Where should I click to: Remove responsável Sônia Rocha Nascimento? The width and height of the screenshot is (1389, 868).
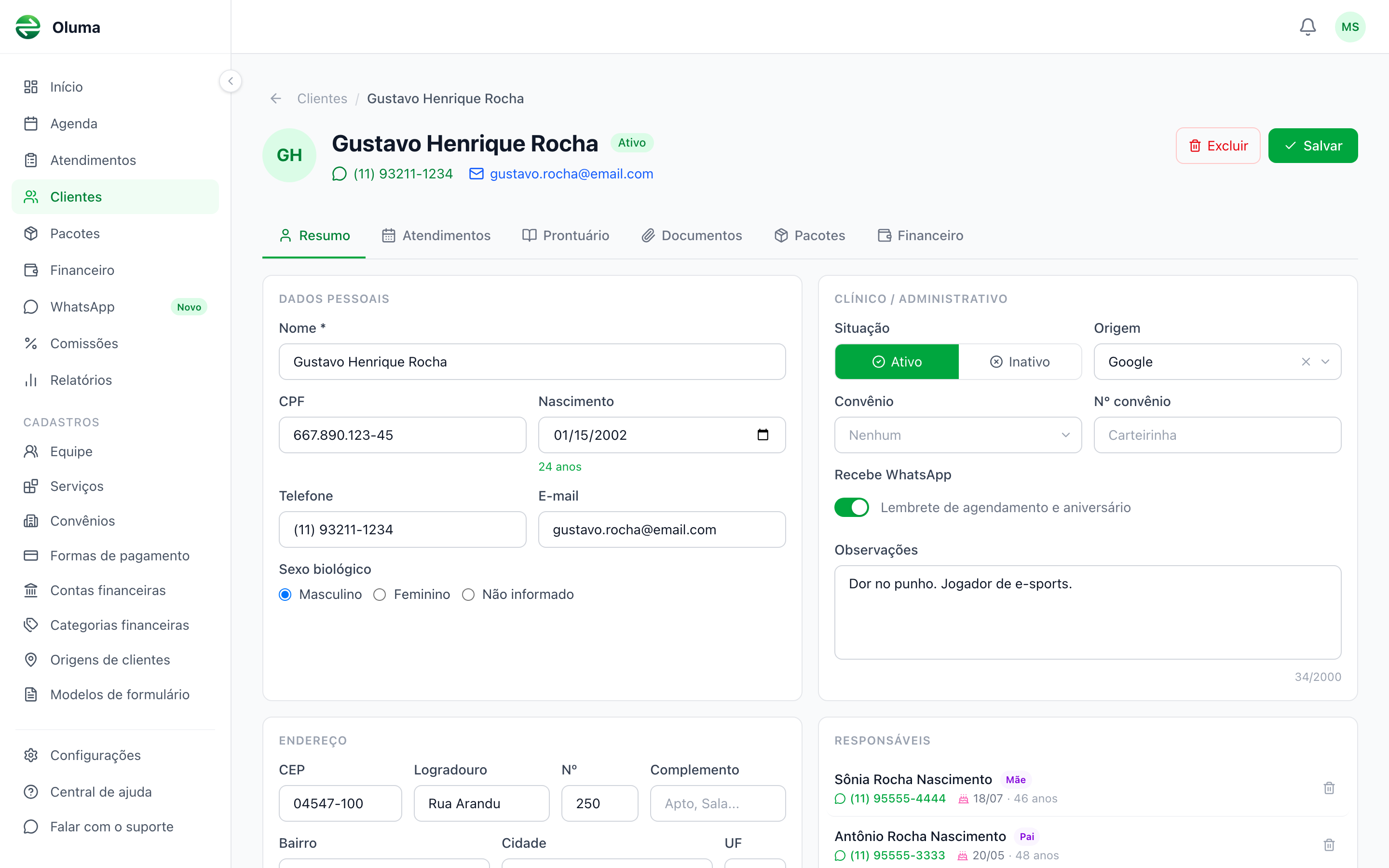coord(1329,788)
